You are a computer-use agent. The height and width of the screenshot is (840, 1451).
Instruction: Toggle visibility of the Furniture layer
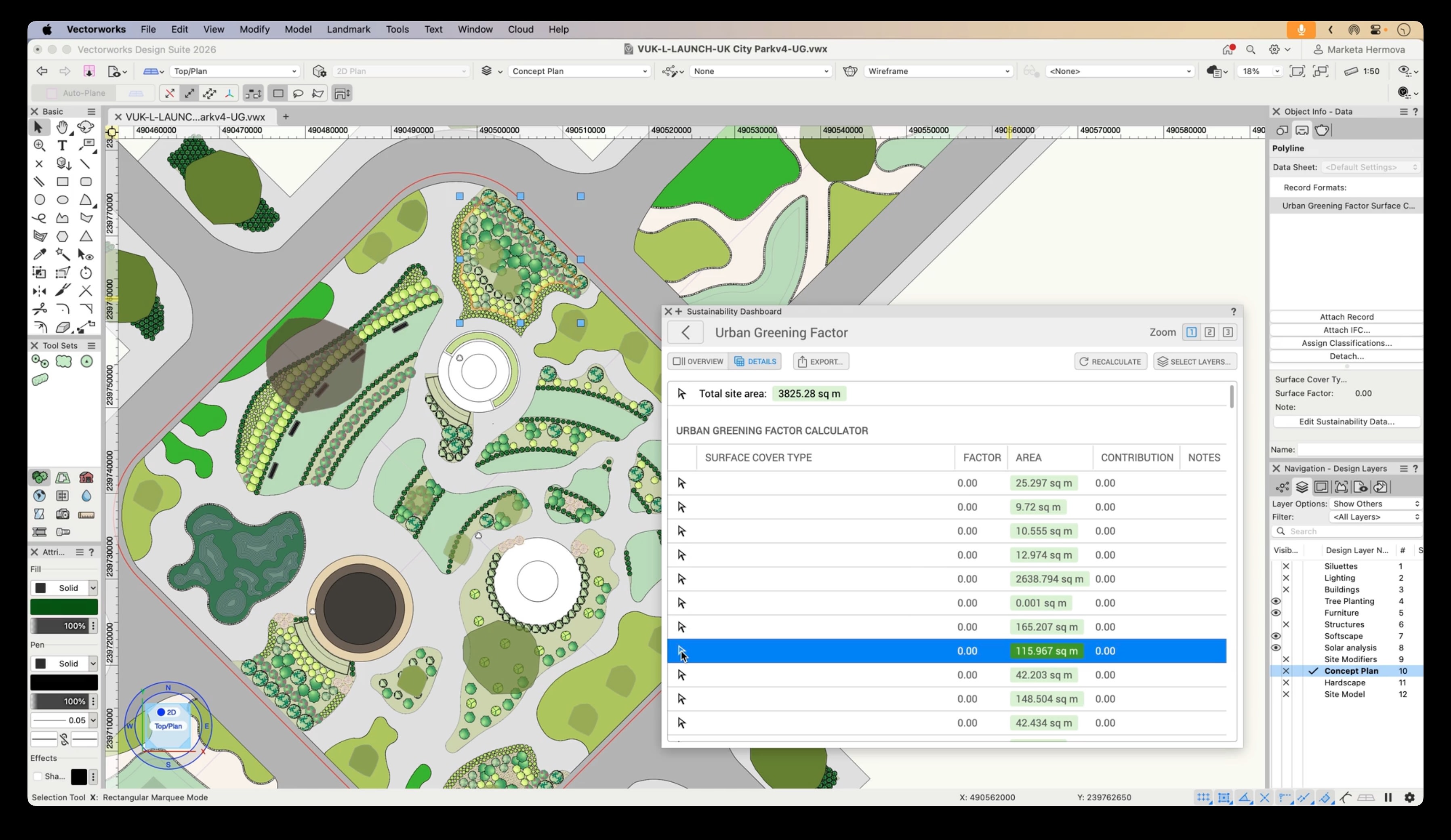1276,613
